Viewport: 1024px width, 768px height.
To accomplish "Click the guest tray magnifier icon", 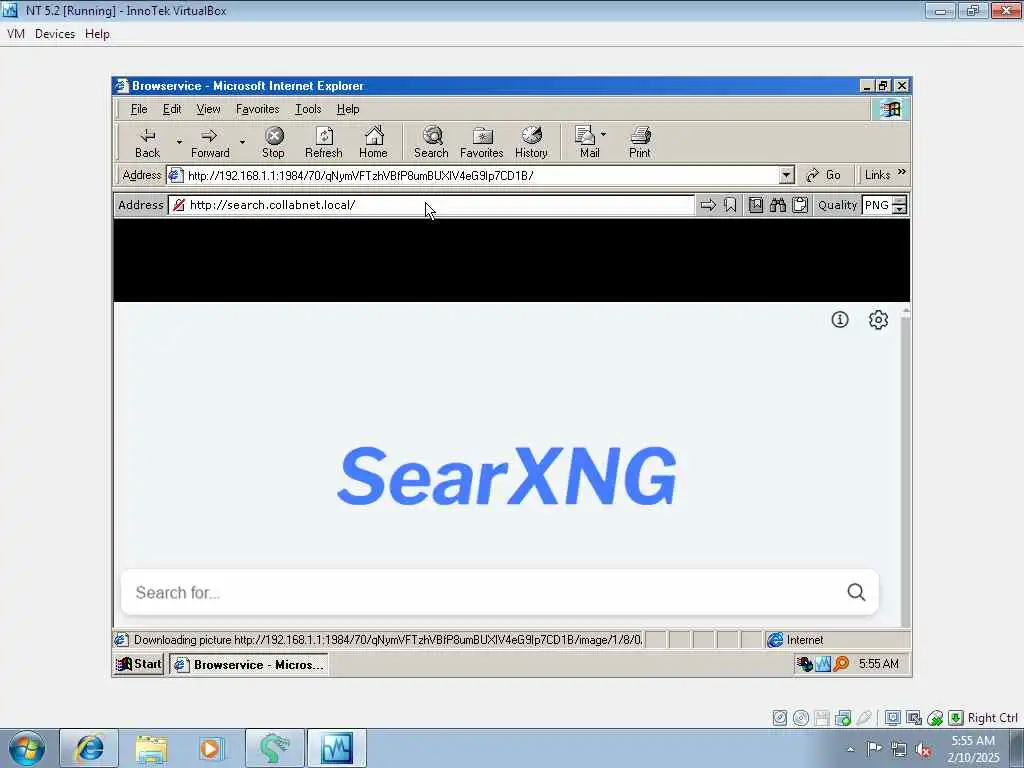I will click(x=841, y=664).
